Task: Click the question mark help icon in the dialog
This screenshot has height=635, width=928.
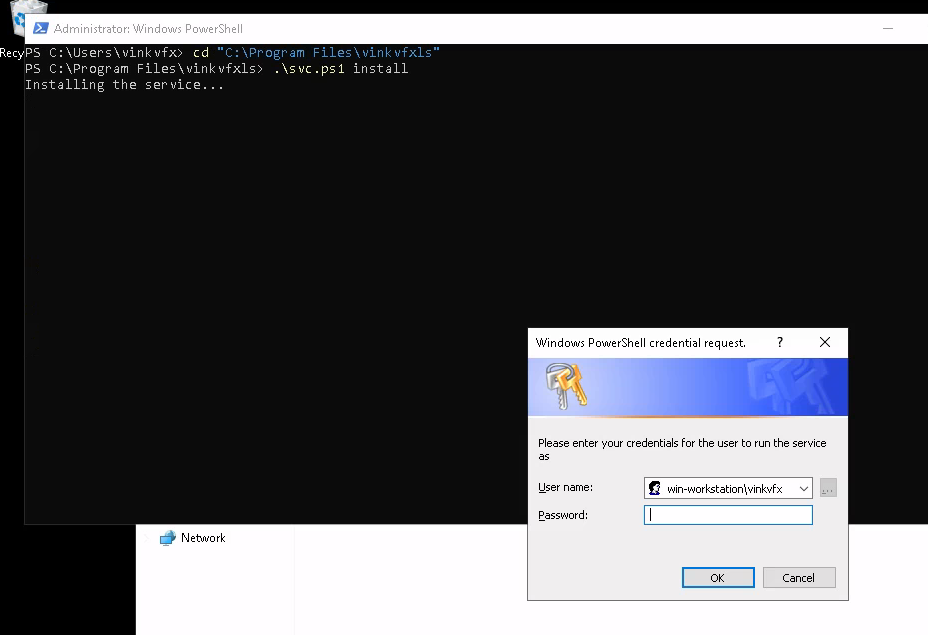Action: pos(779,342)
